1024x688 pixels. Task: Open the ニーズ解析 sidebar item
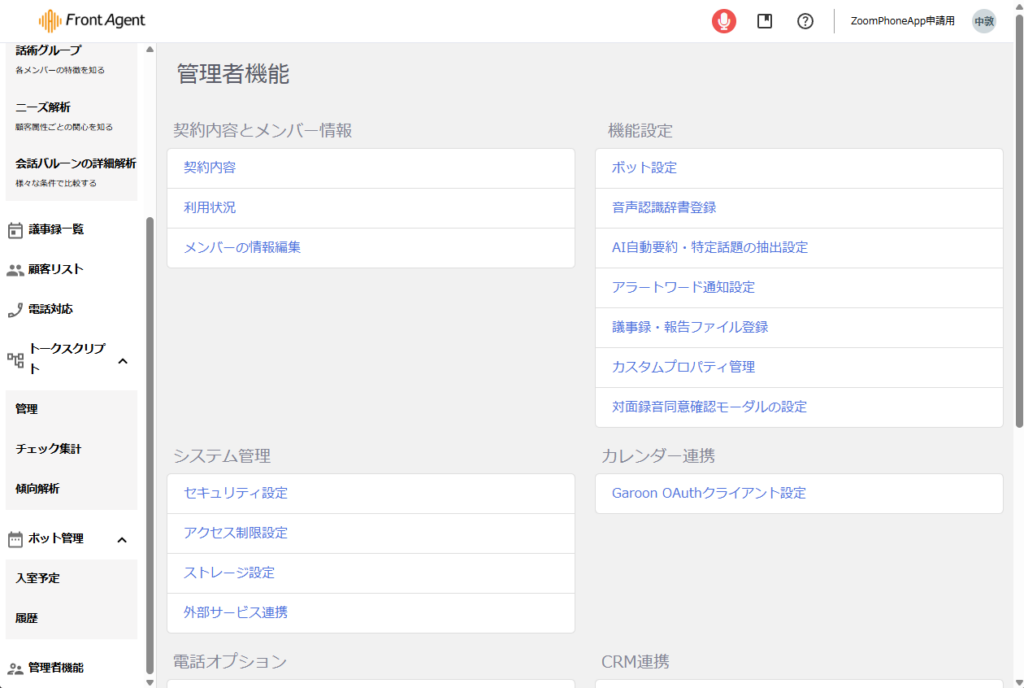pos(43,107)
